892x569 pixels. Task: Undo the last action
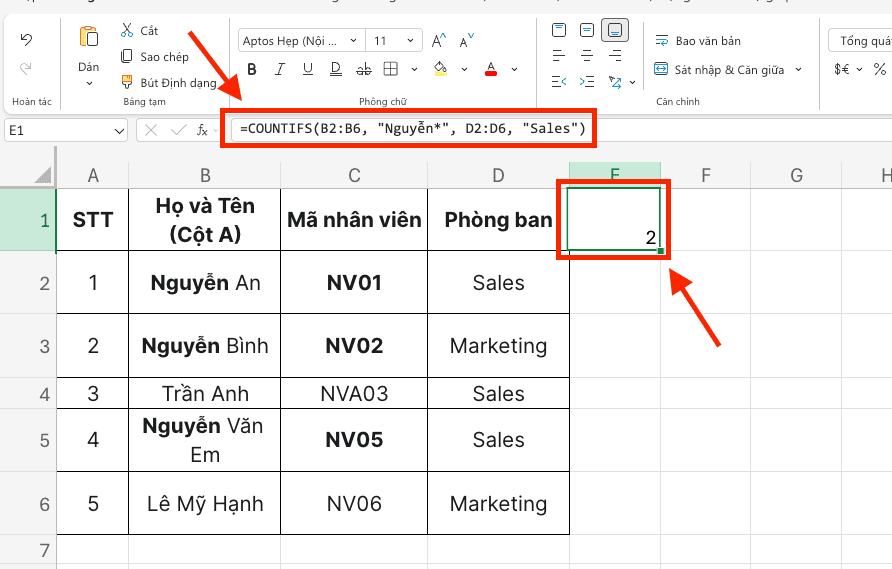click(26, 39)
